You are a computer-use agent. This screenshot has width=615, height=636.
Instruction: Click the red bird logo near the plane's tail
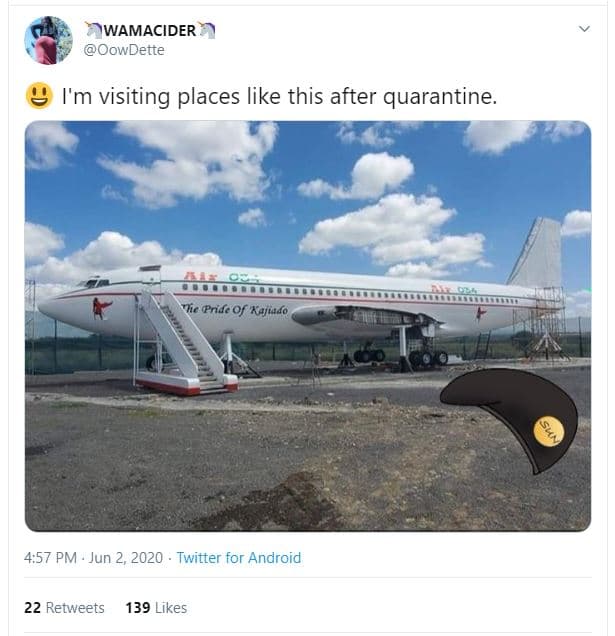pyautogui.click(x=482, y=313)
